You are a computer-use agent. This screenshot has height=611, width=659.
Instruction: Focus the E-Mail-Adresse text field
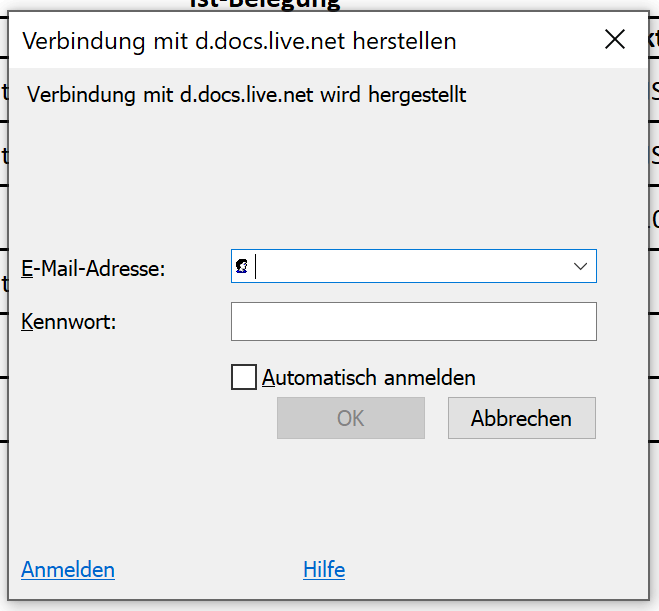tap(414, 266)
